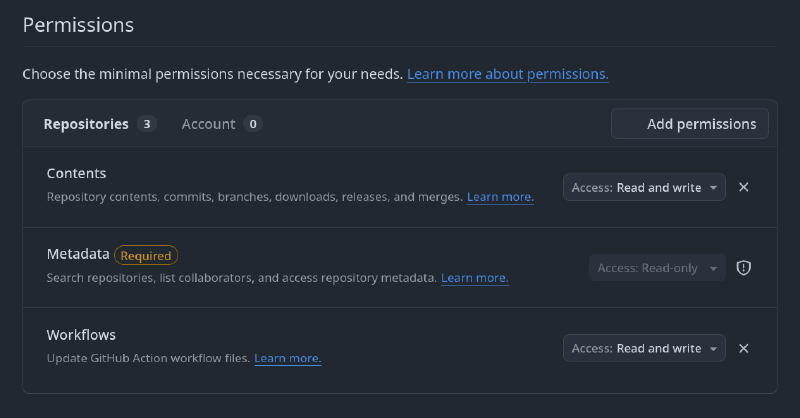Click the Account count badge showing 0
Viewport: 800px width, 418px height.
(253, 124)
